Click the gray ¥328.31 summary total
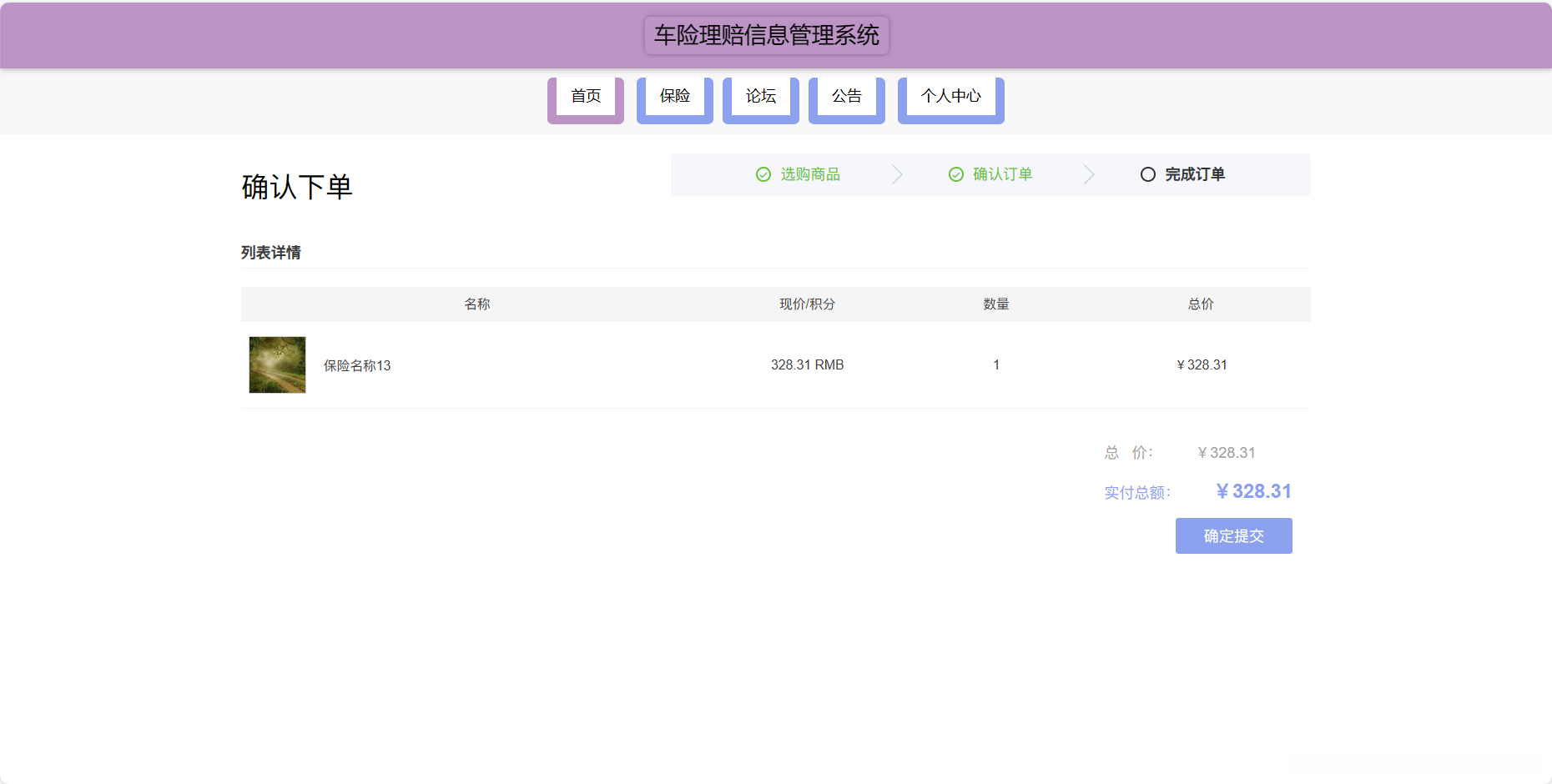The height and width of the screenshot is (784, 1552). pos(1226,453)
